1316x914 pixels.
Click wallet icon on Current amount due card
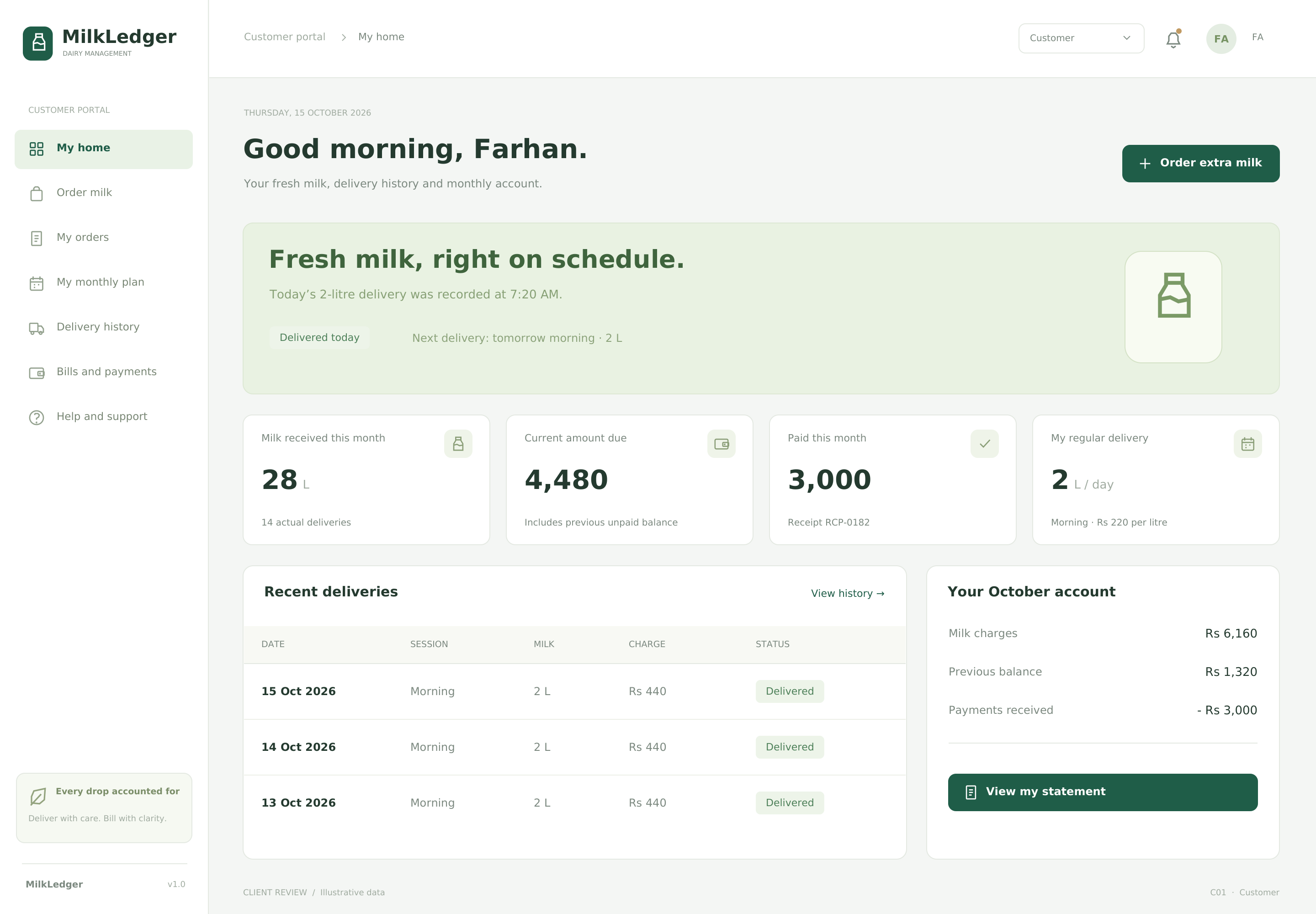coord(721,444)
